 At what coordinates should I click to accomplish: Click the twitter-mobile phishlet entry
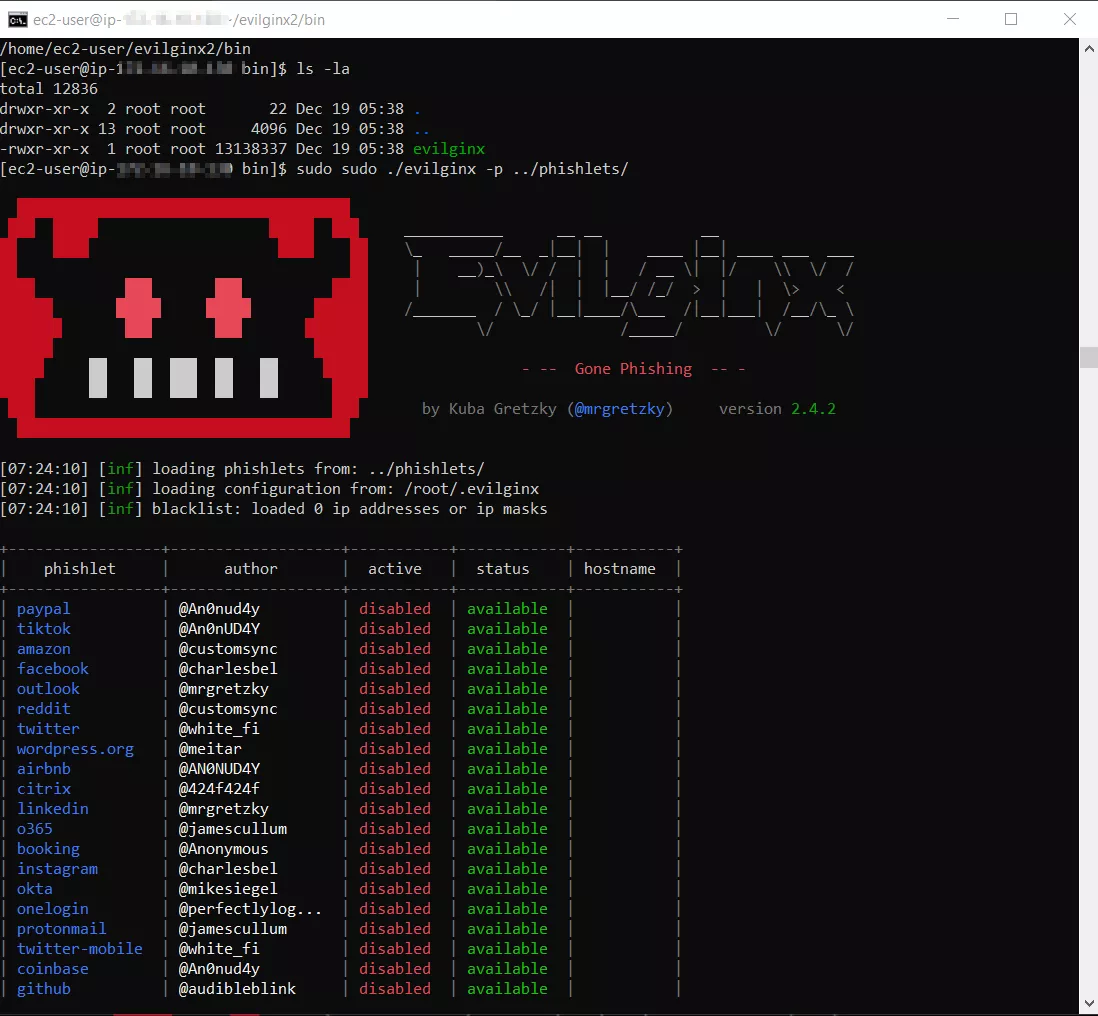tap(79, 949)
